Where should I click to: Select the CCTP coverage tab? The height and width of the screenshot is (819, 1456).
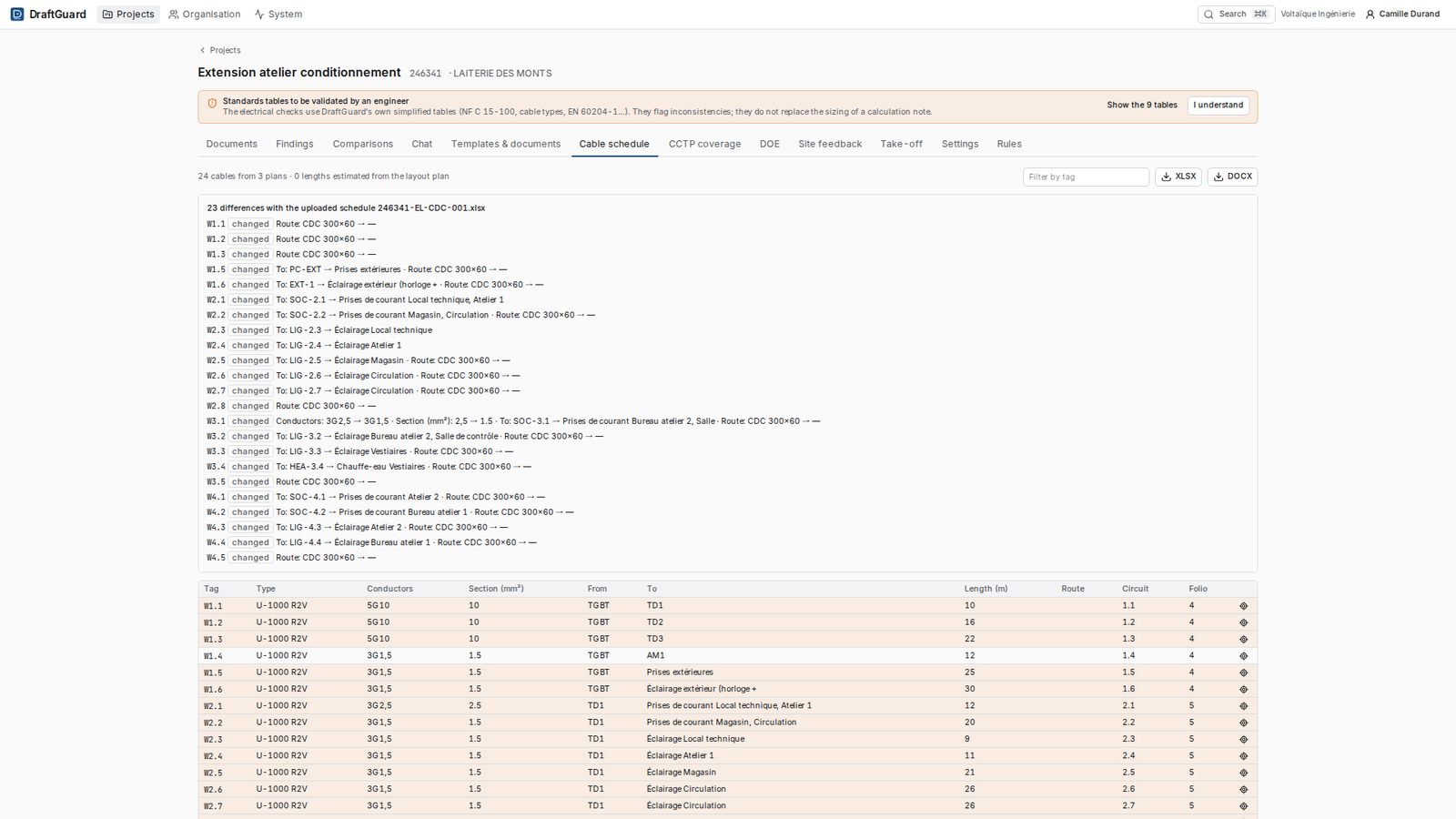(x=704, y=144)
